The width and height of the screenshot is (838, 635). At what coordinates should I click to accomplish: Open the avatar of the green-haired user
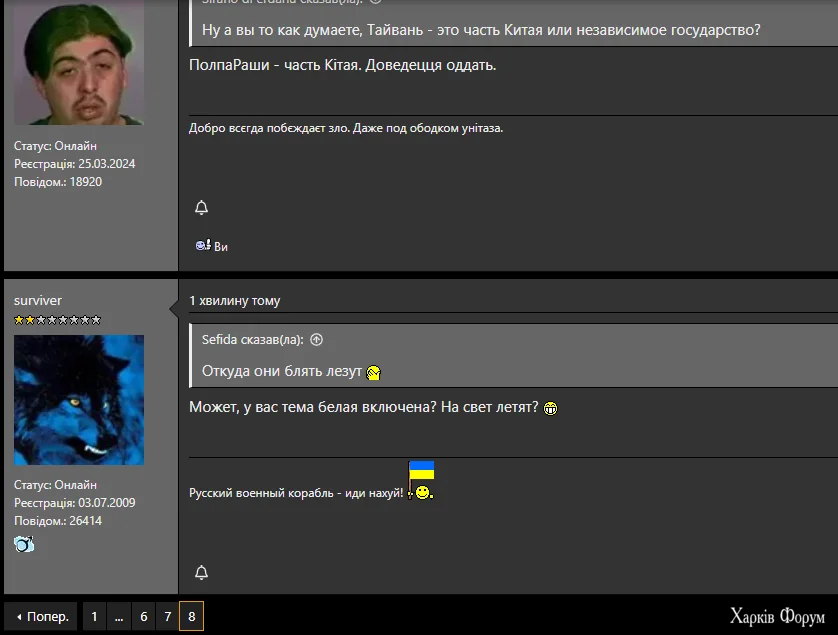79,63
